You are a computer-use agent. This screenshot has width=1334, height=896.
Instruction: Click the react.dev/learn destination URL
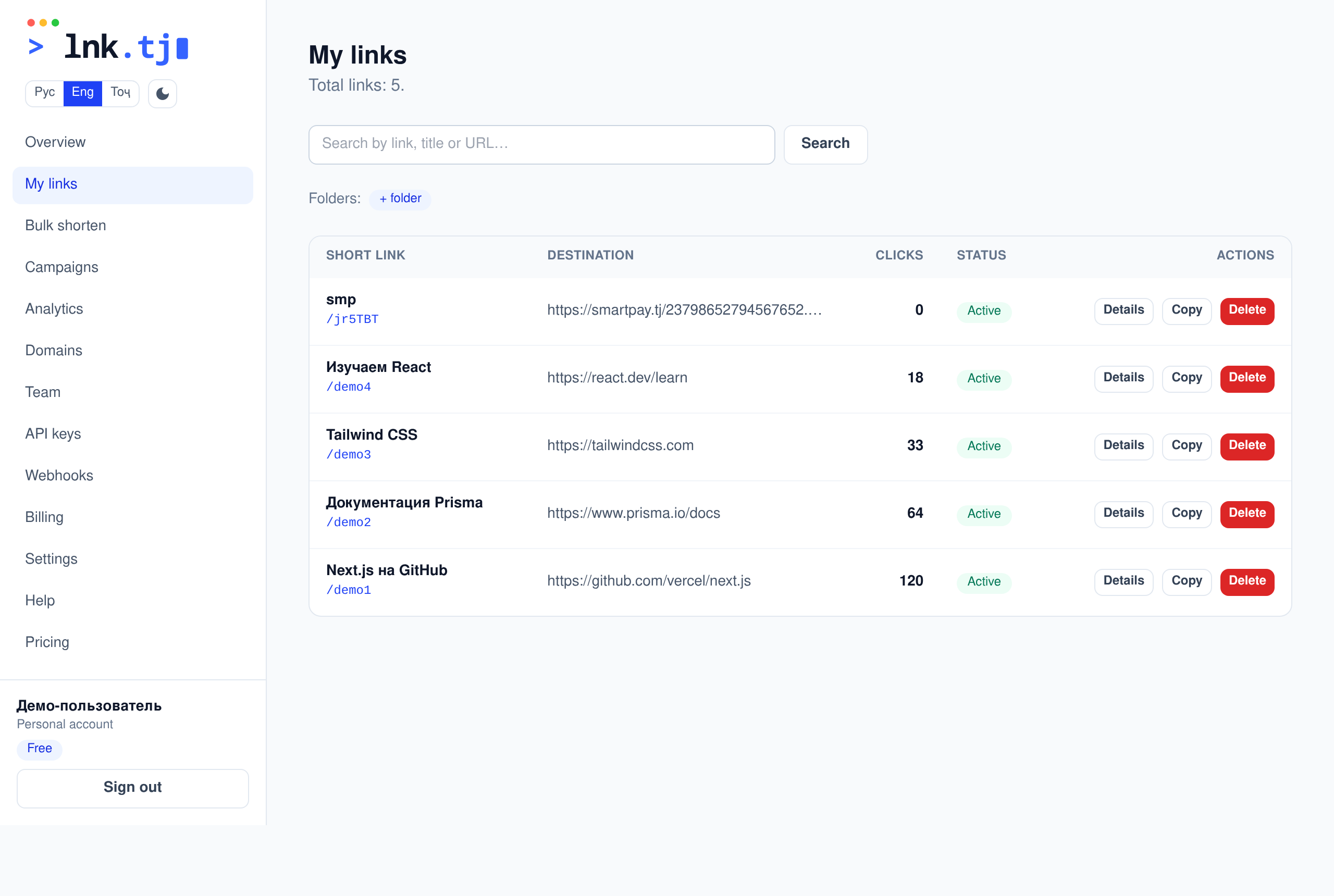point(617,378)
